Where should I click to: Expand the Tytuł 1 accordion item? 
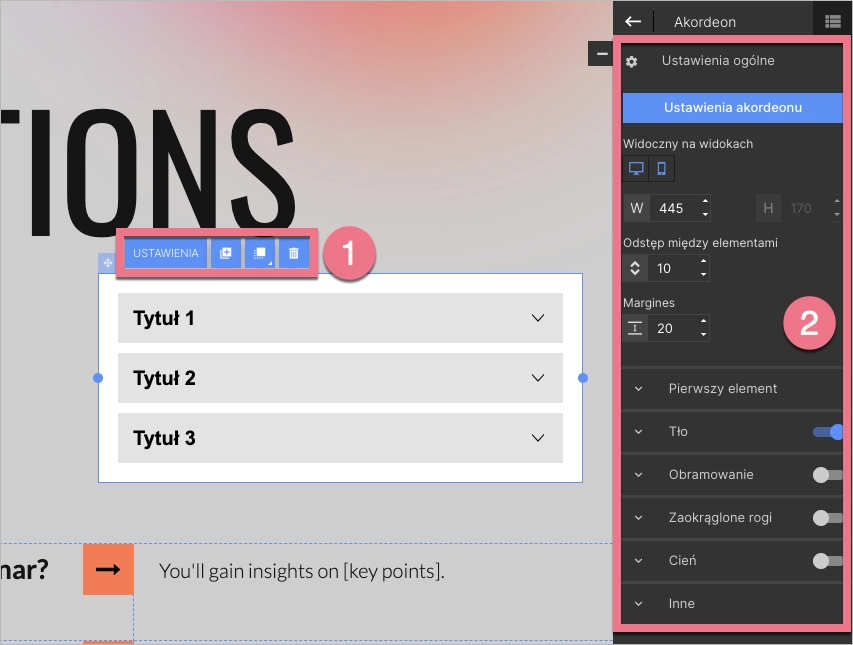coord(340,318)
